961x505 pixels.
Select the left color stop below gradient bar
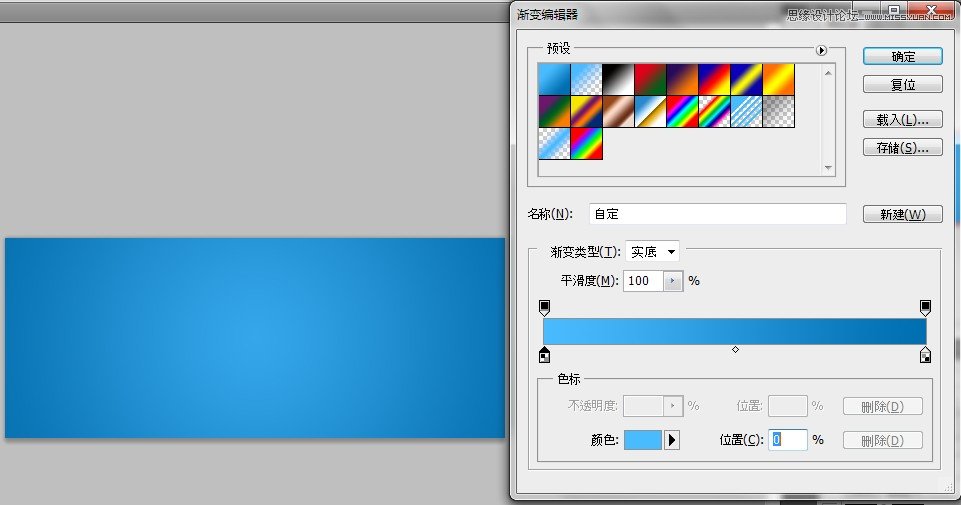pyautogui.click(x=544, y=355)
